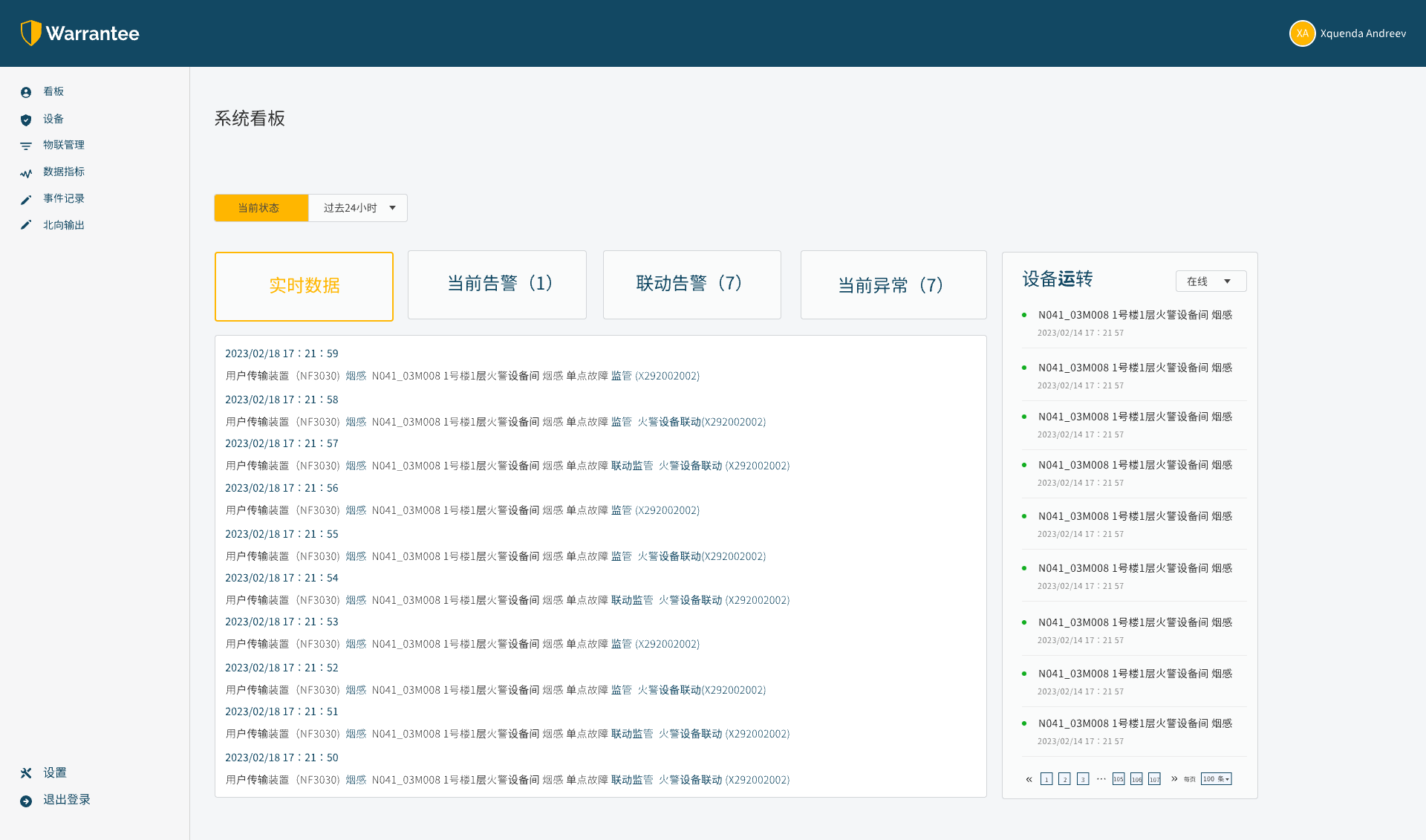This screenshot has height=840, width=1426.
Task: Click 火警设备联动 link in the 17:21:55 entry
Action: [x=669, y=556]
